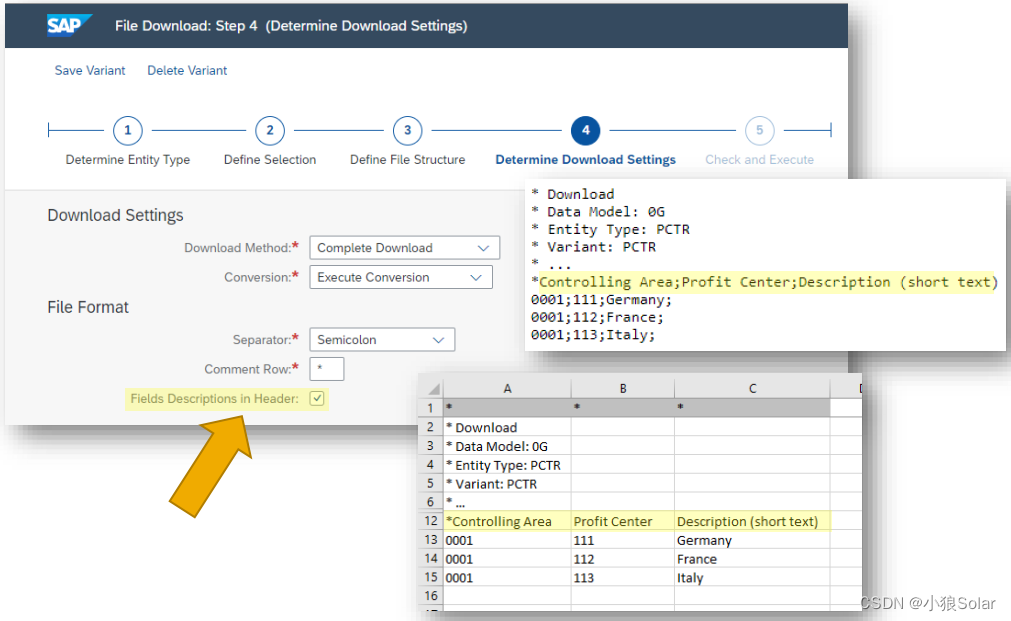
Task: Toggle Fields Descriptions in Header checkbox
Action: point(317,399)
